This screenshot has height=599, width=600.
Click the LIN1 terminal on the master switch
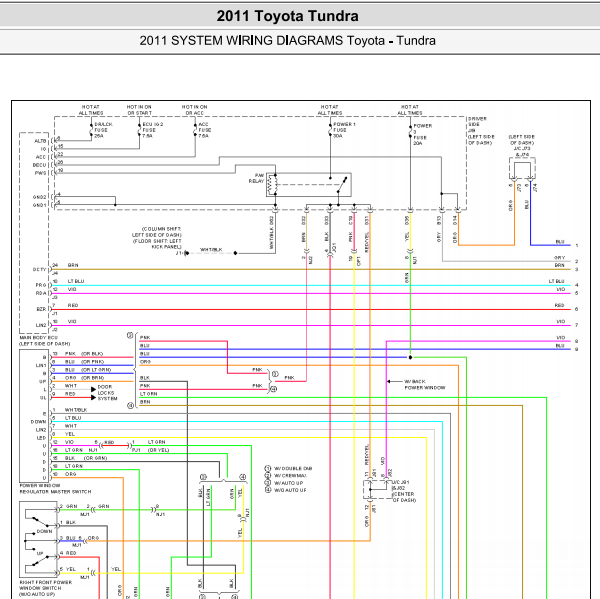click(x=41, y=366)
